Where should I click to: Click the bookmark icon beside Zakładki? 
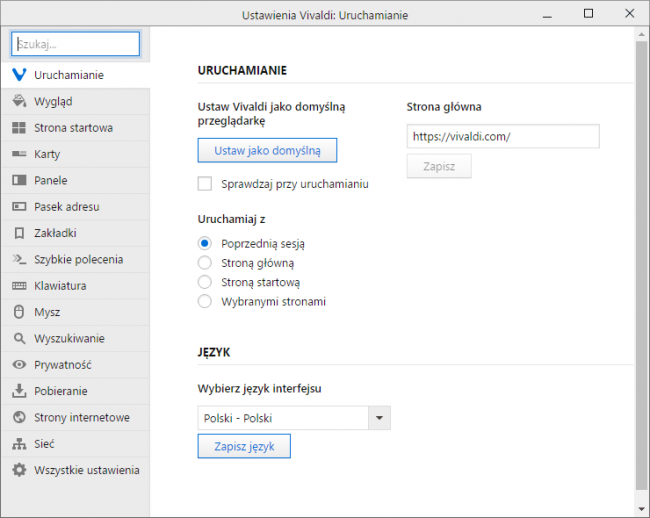(x=19, y=233)
